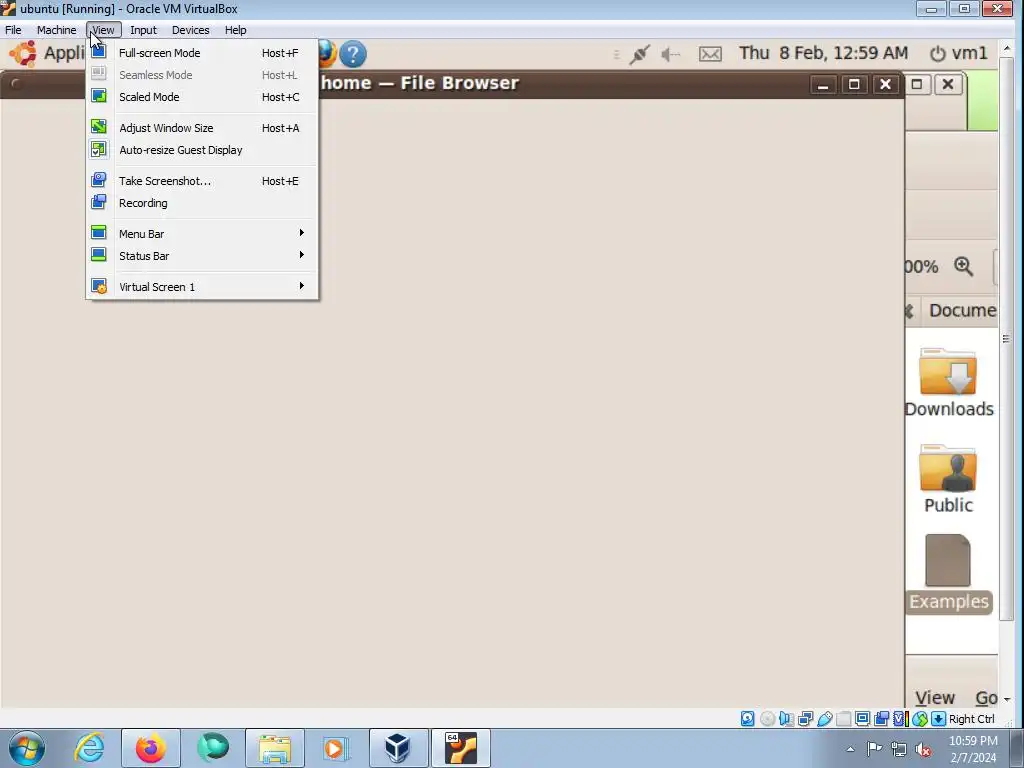This screenshot has height=768, width=1024.
Task: Click the Right Ctrl host key label
Action: click(972, 719)
